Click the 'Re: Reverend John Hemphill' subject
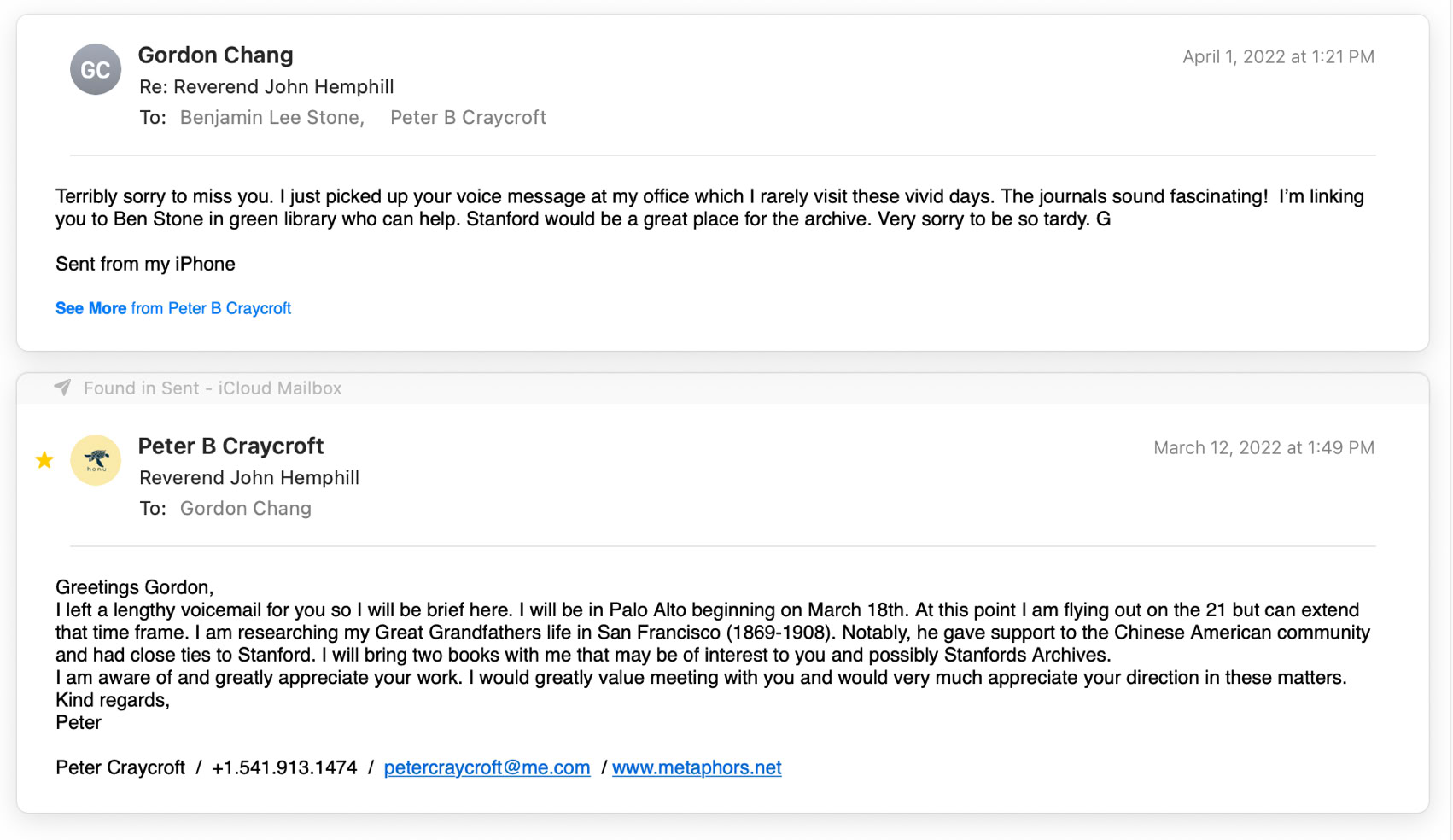The image size is (1453, 840). pos(266,87)
